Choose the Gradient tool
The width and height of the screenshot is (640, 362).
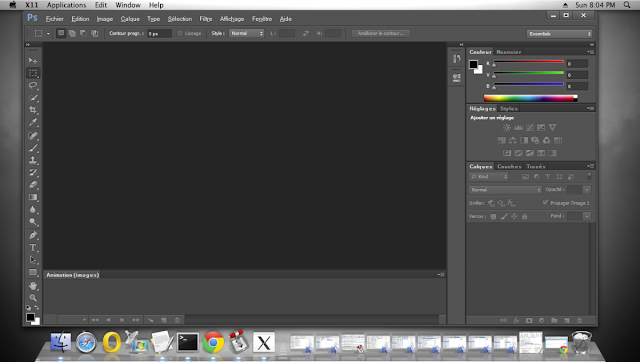tap(33, 197)
